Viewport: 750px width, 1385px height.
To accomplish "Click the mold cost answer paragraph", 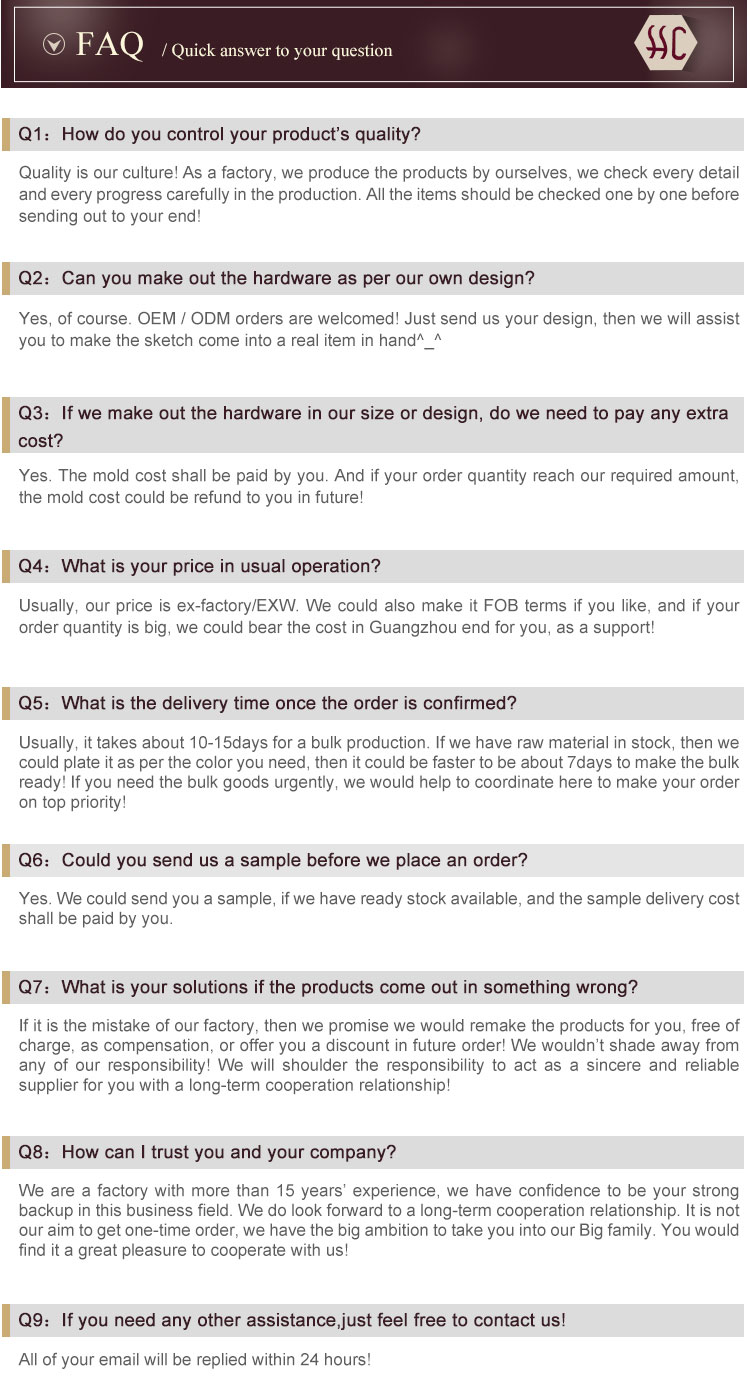I will click(x=378, y=486).
